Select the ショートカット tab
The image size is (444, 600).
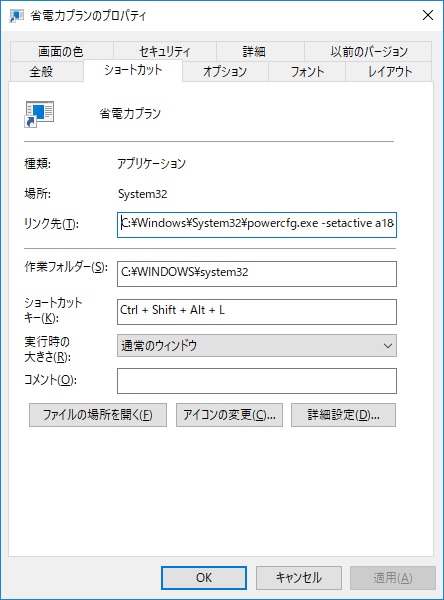133,70
